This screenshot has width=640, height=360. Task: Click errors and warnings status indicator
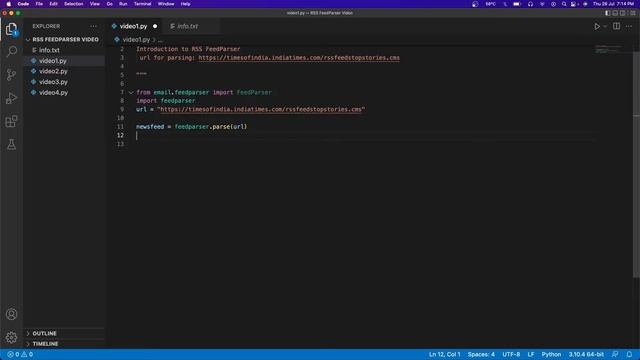20,354
